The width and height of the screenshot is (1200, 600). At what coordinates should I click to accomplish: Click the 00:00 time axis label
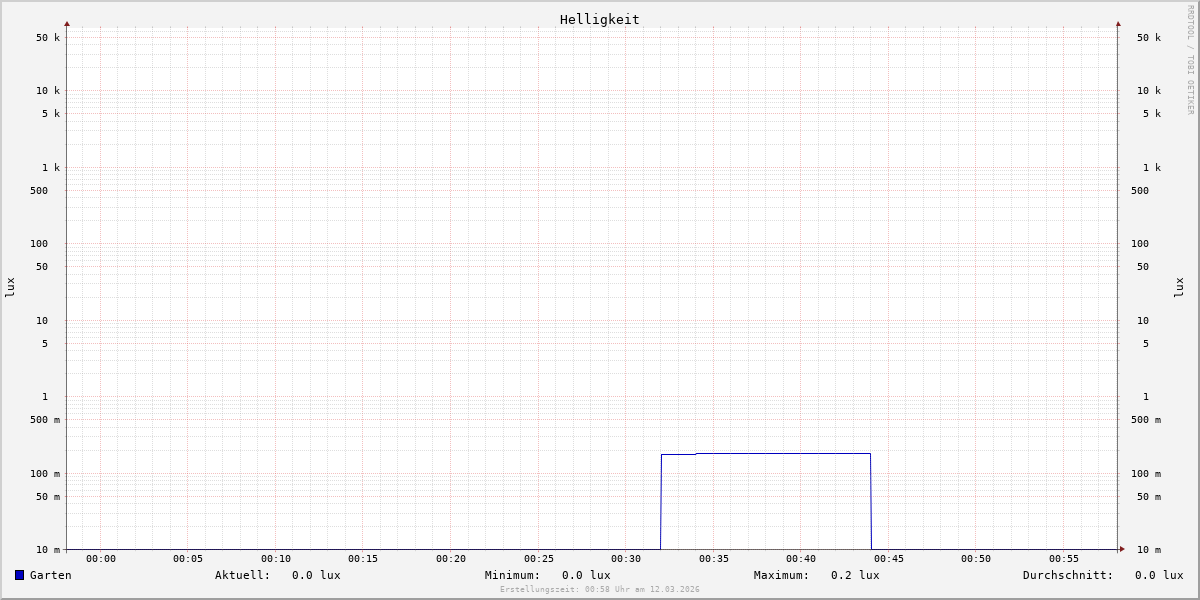click(x=101, y=559)
